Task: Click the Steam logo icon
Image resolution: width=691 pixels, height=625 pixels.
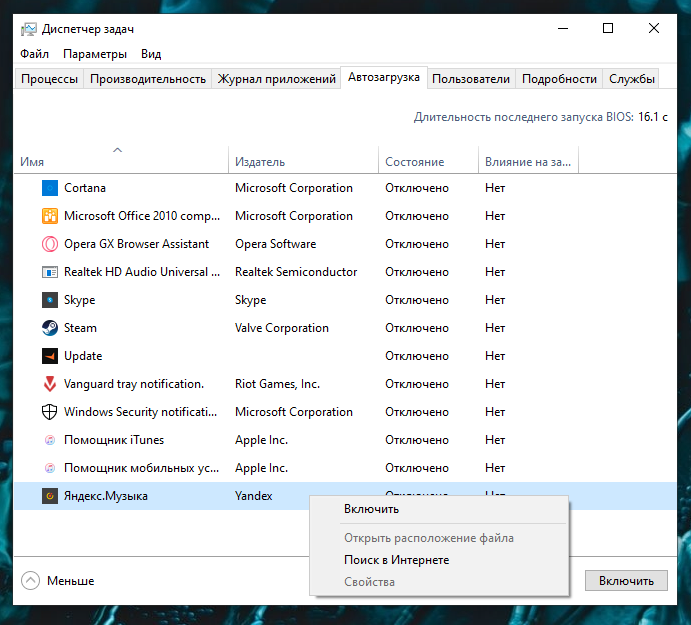Action: pos(50,328)
